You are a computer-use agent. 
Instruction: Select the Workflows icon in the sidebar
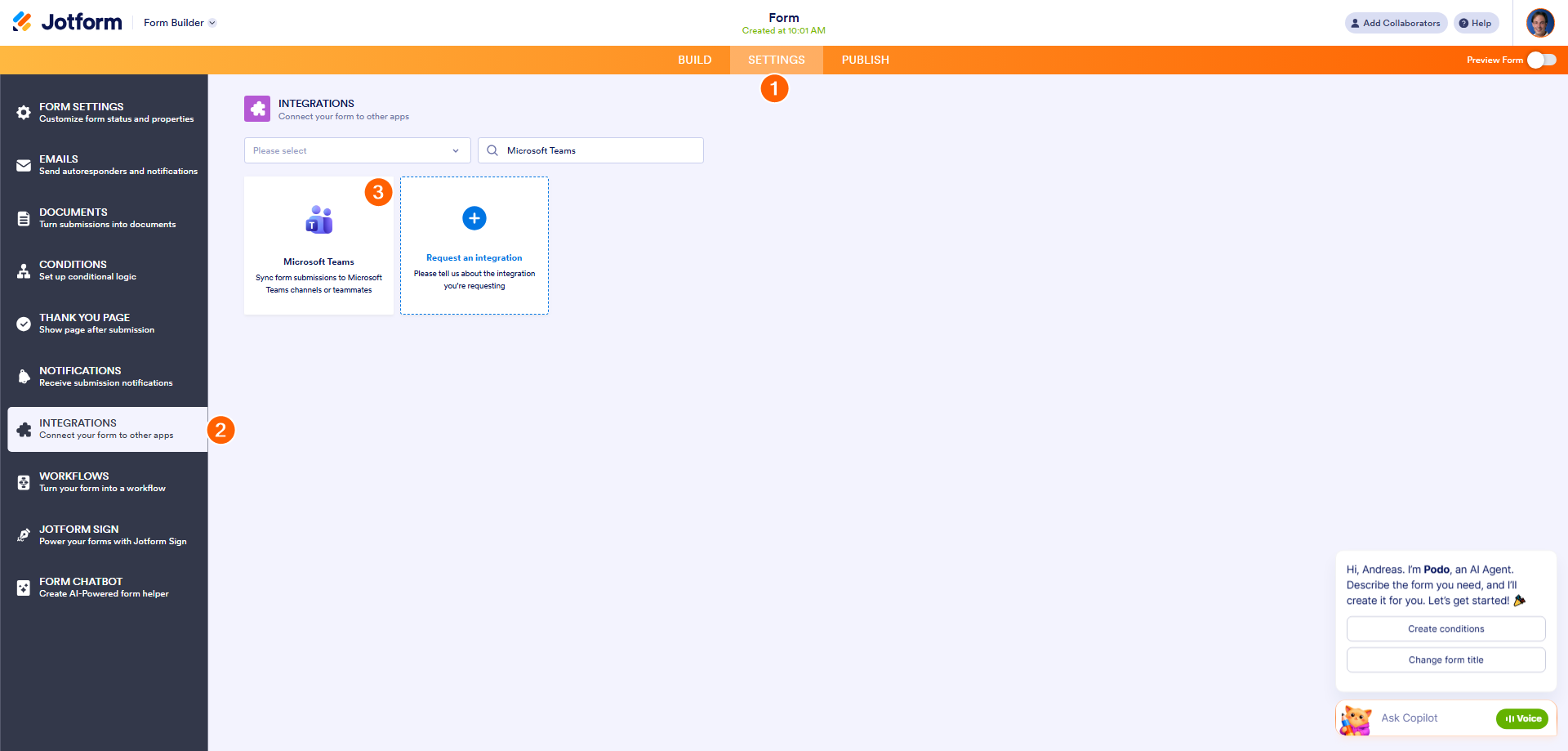click(x=24, y=481)
